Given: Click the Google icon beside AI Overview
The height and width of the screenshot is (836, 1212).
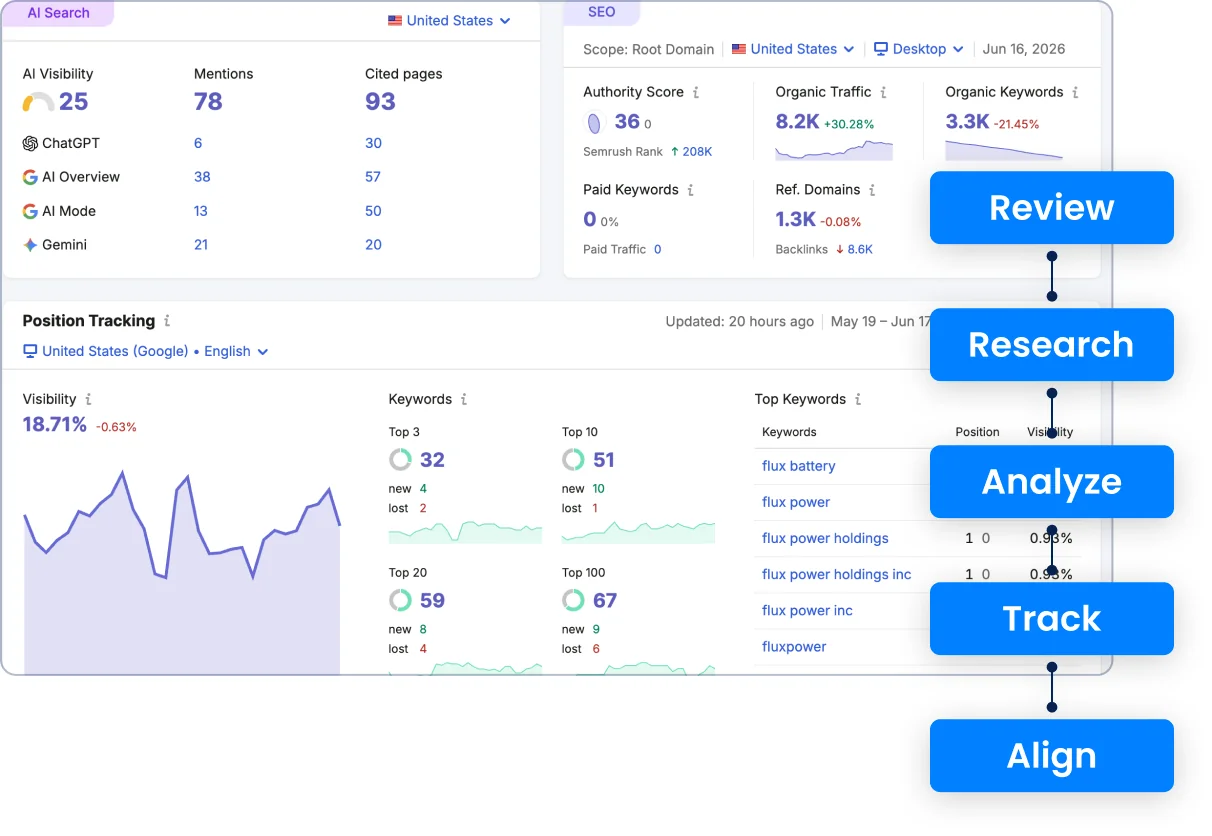Looking at the screenshot, I should point(30,177).
